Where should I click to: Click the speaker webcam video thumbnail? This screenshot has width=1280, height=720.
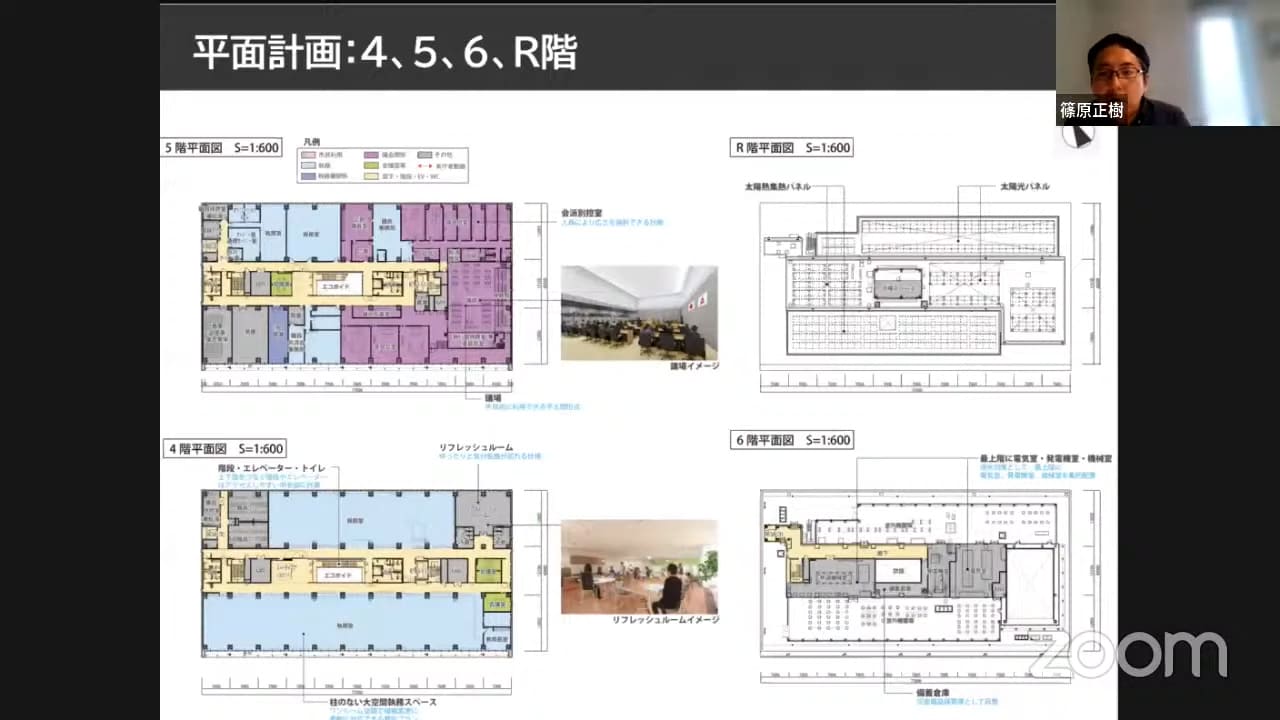click(1167, 62)
